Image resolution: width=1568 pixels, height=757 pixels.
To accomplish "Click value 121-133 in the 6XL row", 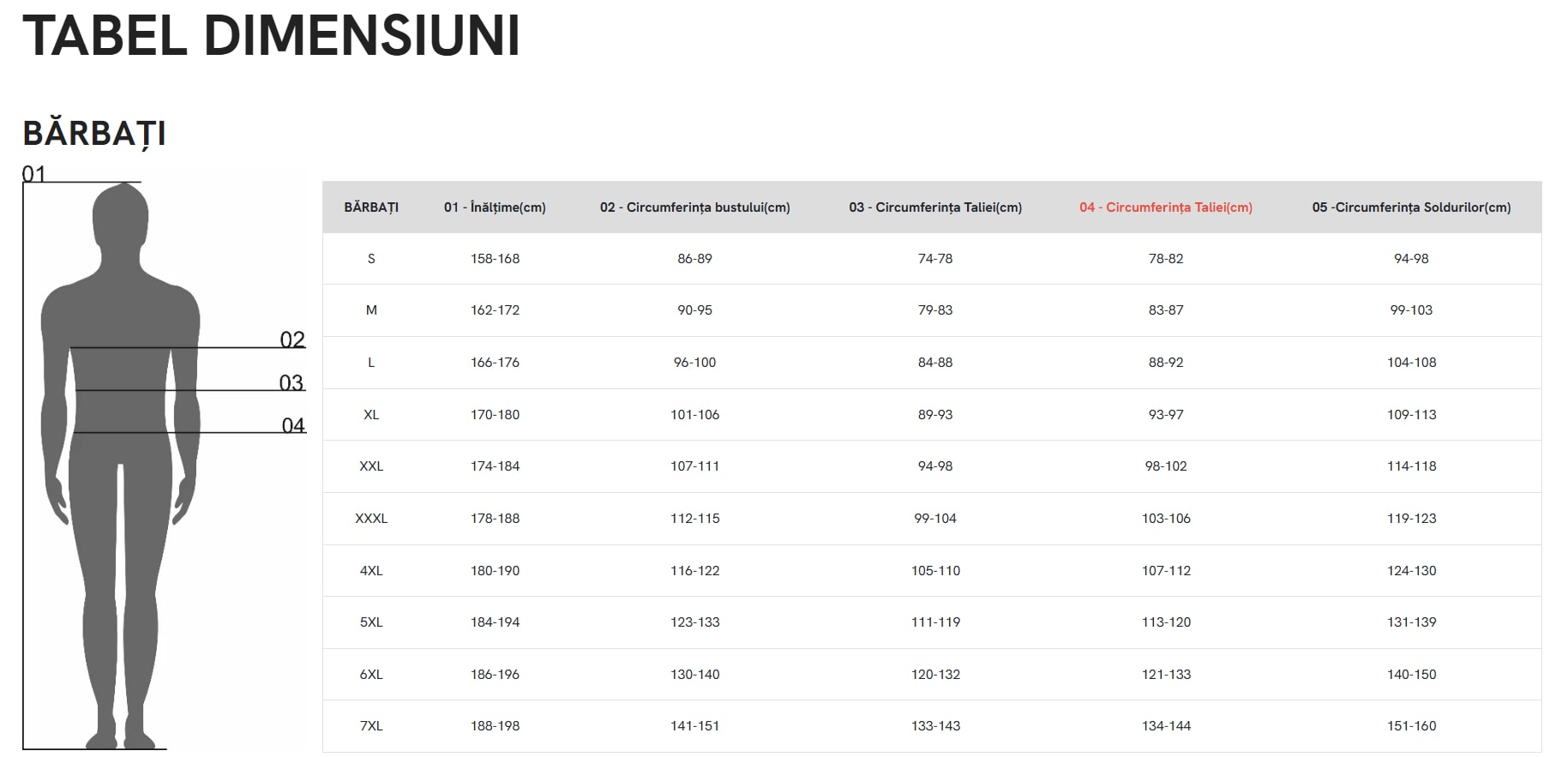I will coord(1166,675).
